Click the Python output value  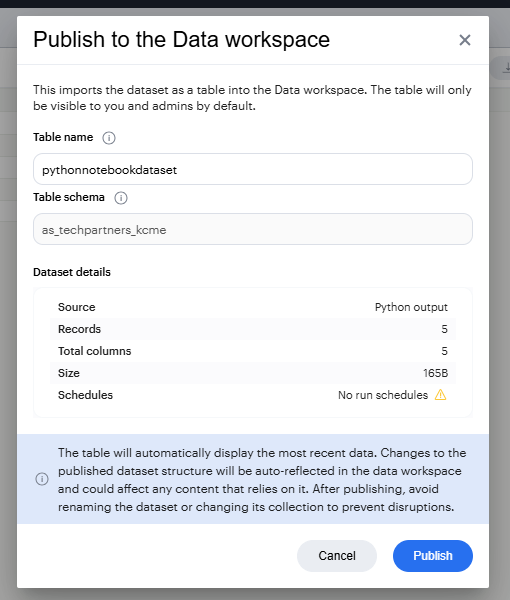(x=411, y=307)
